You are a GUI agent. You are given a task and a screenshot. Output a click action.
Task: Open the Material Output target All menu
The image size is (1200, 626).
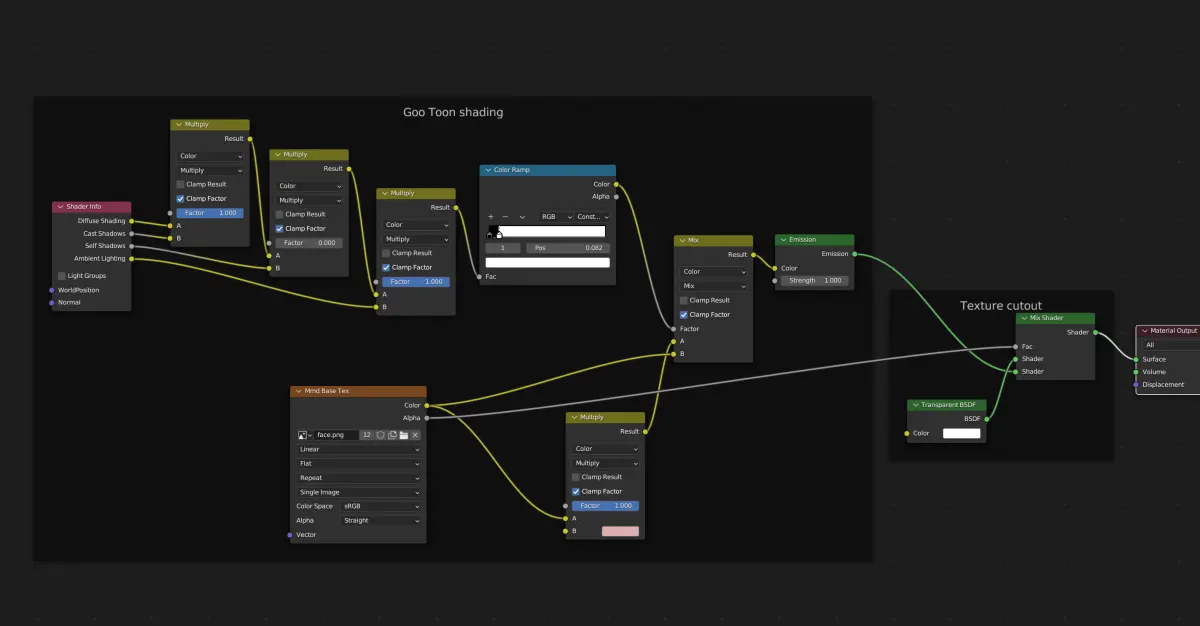coord(1170,345)
